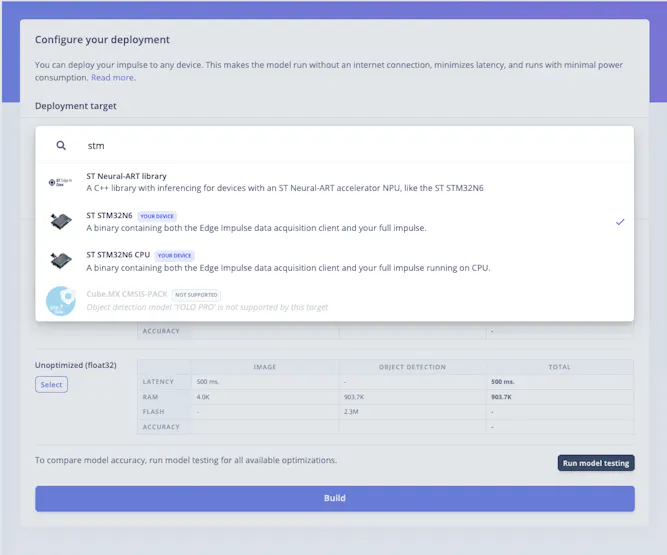The image size is (667, 555).
Task: Click the 'YOLO PRO' not supported message
Action: click(x=207, y=307)
